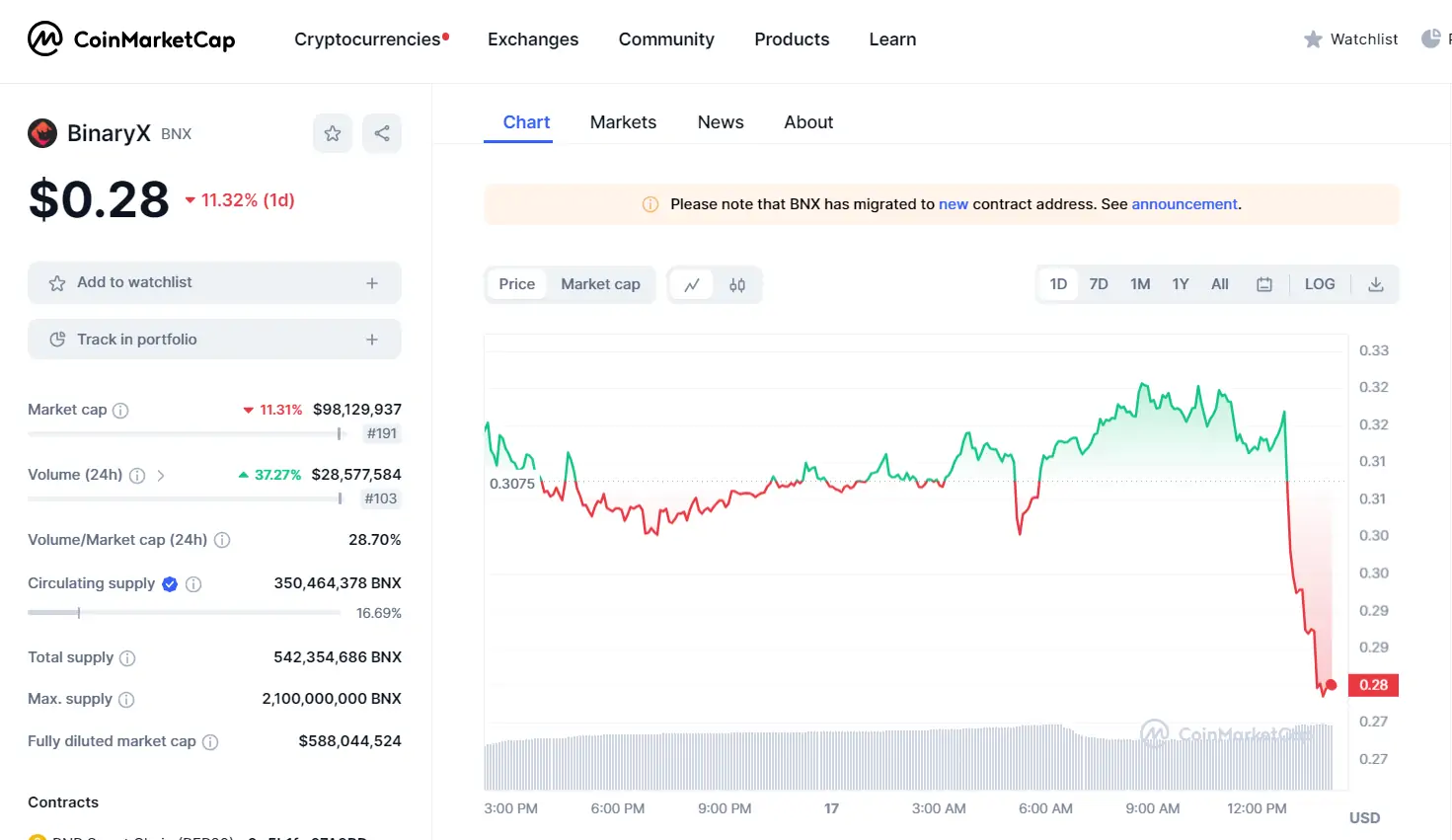Star BinaryX with the favorite icon
1452x840 pixels.
333,133
